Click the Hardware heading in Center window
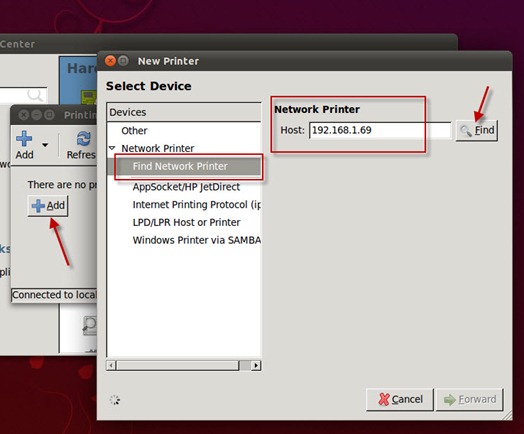524x434 pixels. coord(82,68)
